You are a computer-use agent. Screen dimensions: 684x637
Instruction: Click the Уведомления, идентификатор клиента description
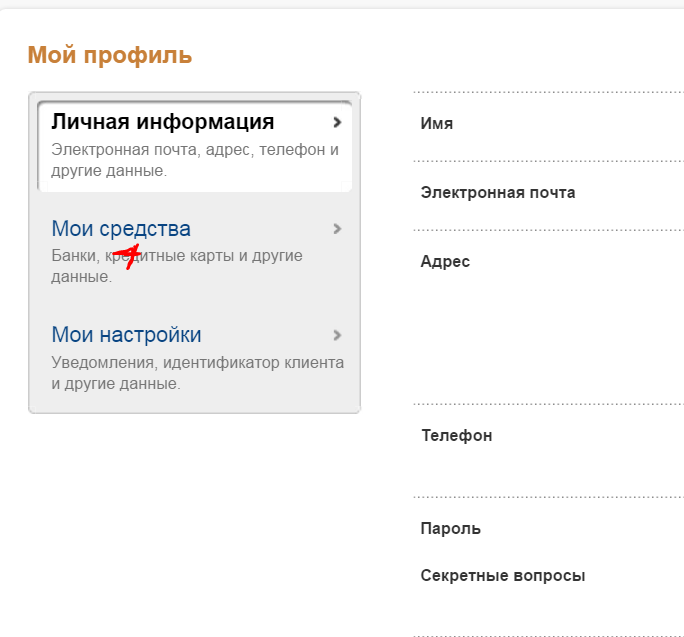pos(197,372)
